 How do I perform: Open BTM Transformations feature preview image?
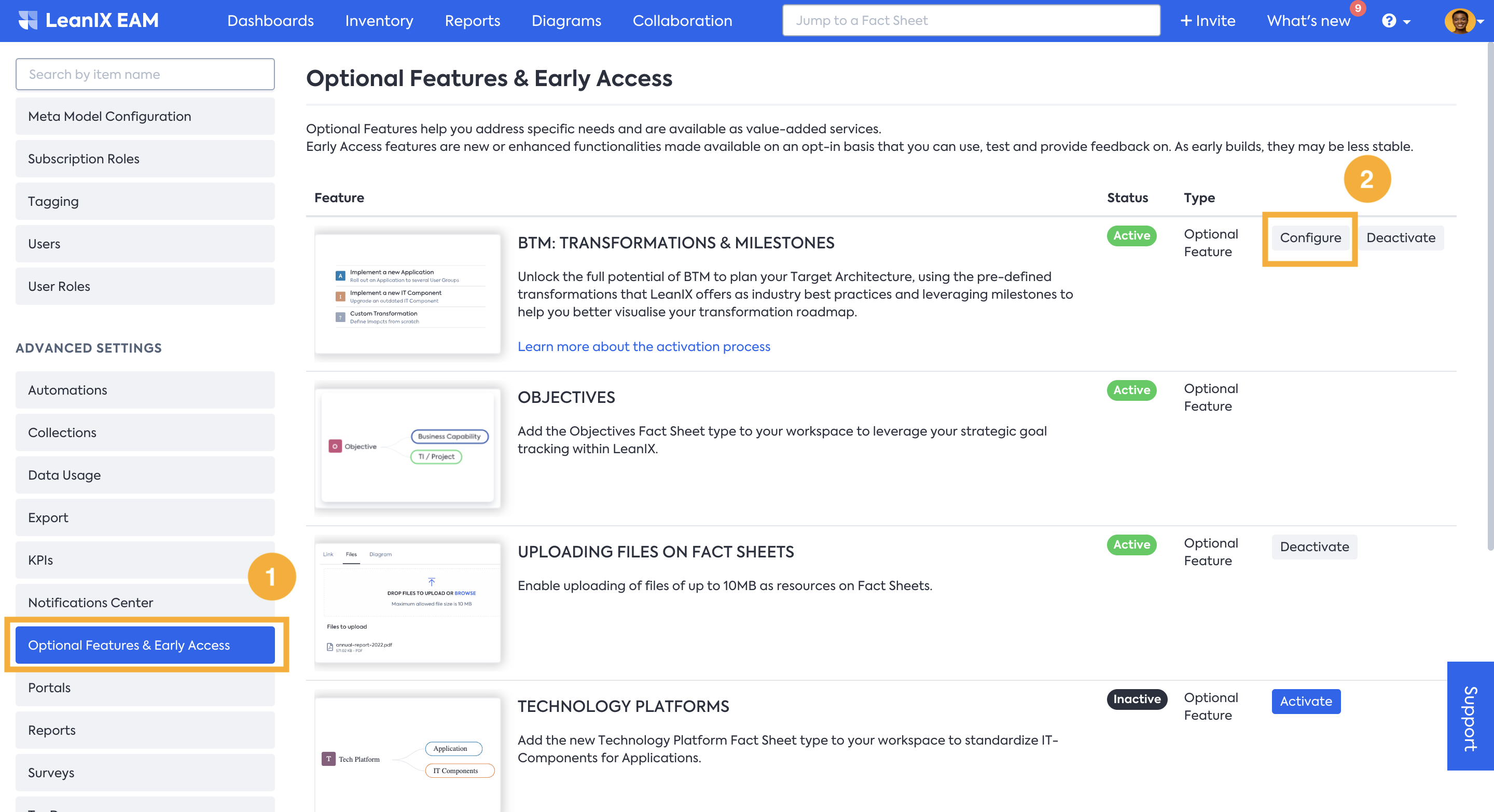tap(407, 294)
